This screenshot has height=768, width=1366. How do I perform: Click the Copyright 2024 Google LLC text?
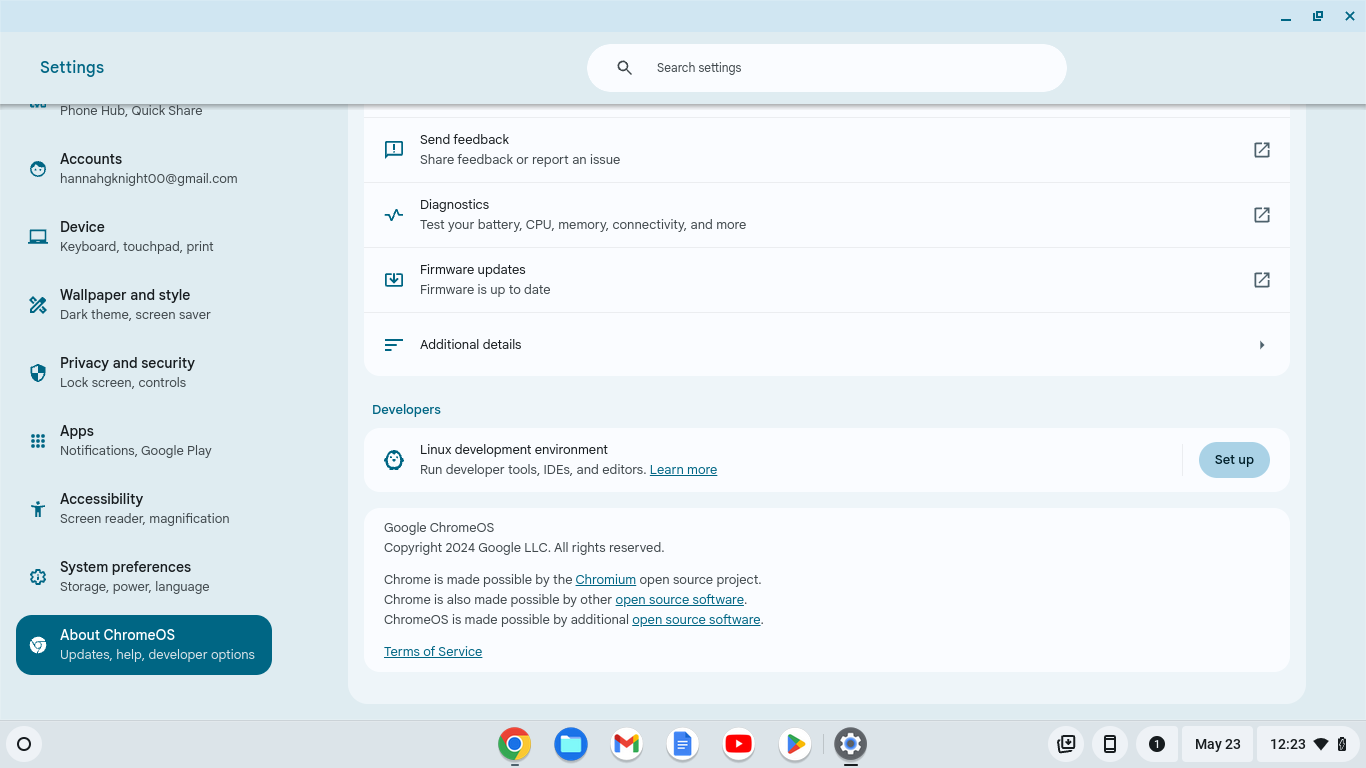524,548
